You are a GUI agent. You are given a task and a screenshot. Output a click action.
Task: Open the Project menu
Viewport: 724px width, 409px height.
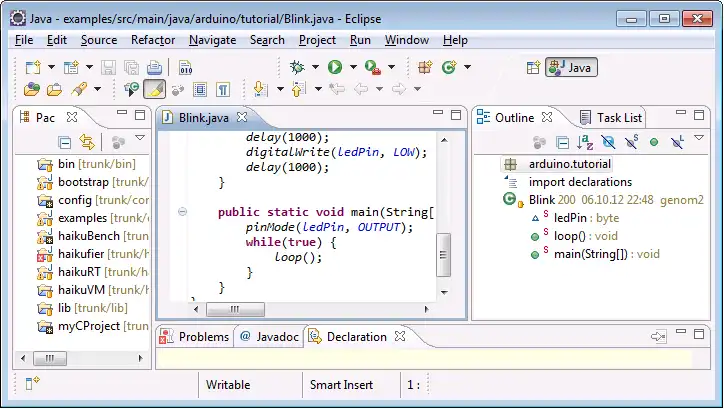point(317,40)
